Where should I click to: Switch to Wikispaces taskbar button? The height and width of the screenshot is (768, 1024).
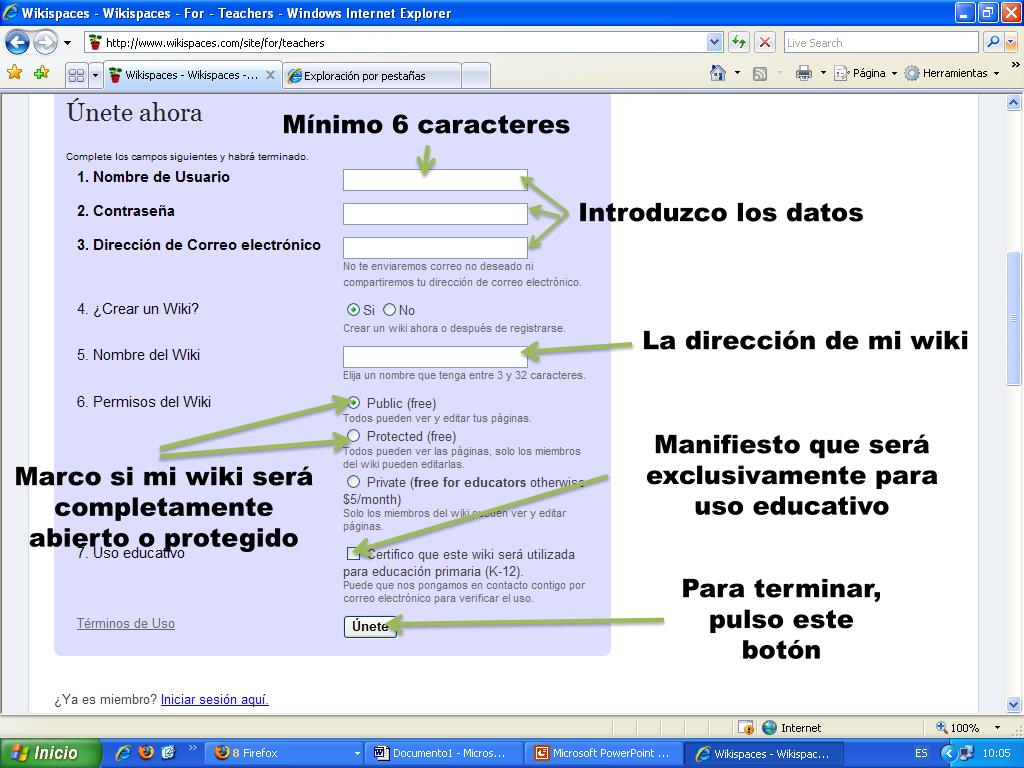764,753
